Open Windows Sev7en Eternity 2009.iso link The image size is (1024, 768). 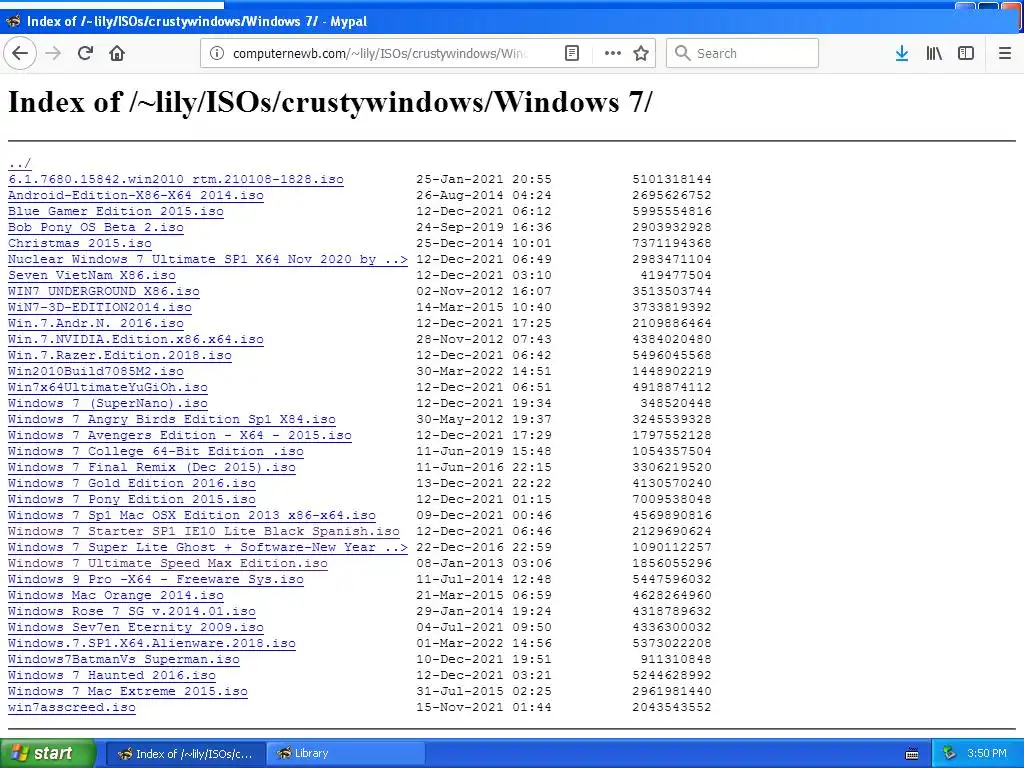[x=136, y=627]
